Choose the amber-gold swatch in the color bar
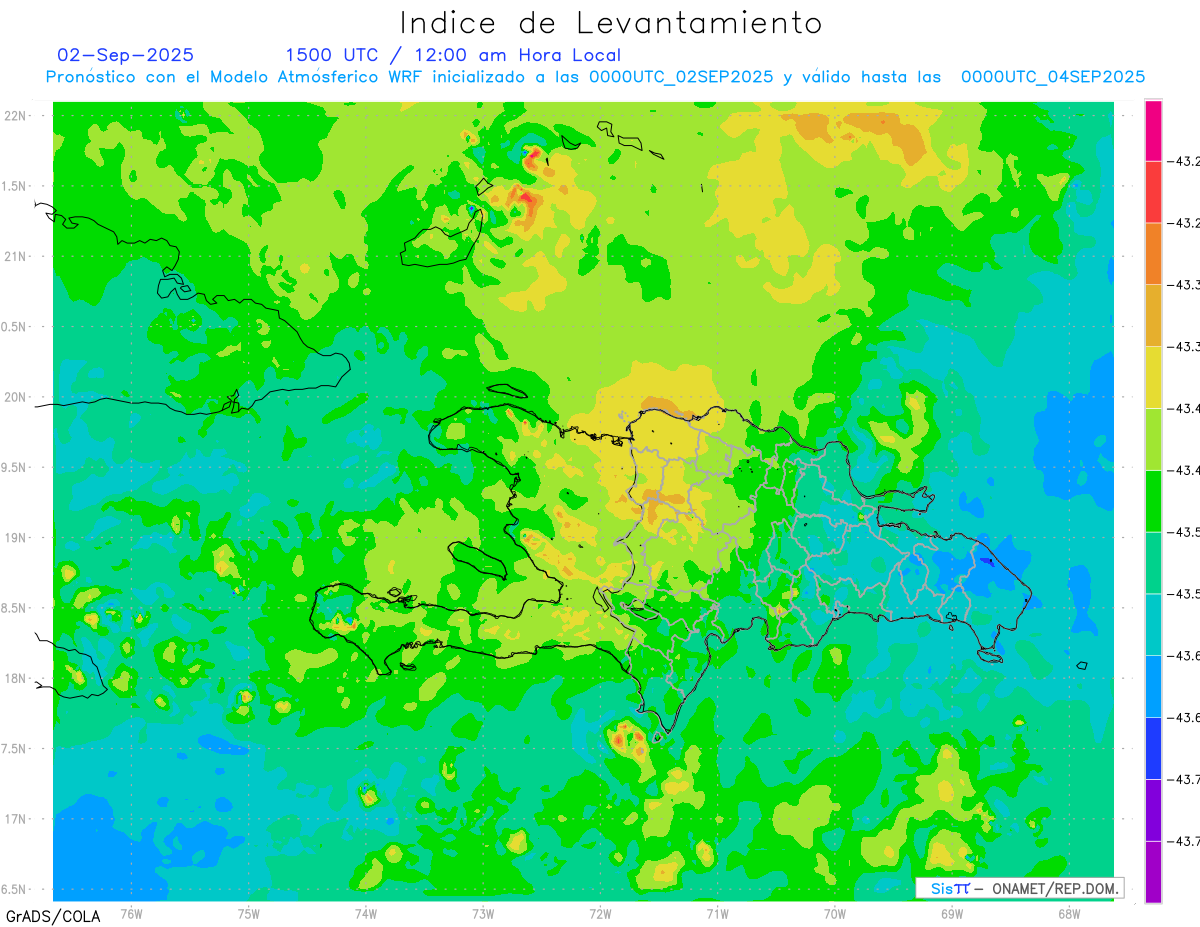 [1153, 315]
